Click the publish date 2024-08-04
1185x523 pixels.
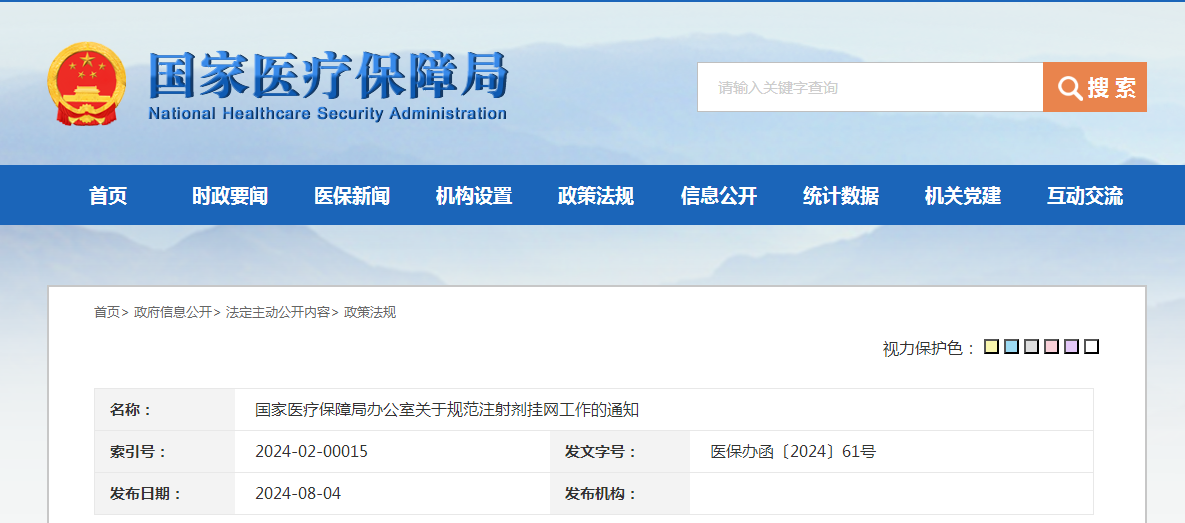pos(298,494)
